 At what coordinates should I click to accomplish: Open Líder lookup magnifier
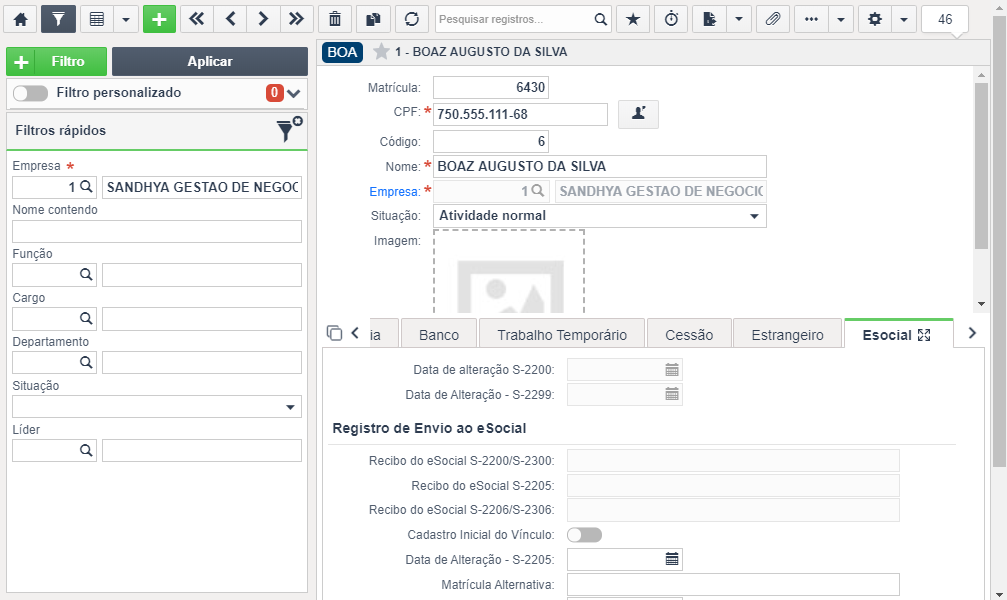86,450
